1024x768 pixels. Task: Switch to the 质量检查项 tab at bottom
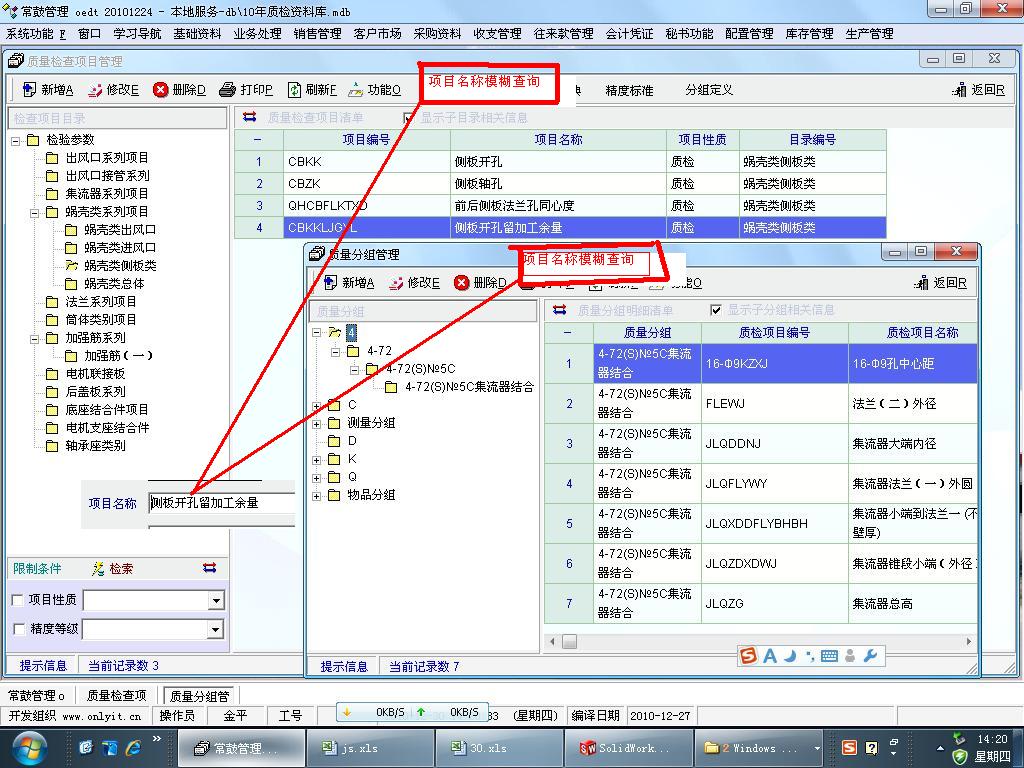(116, 696)
